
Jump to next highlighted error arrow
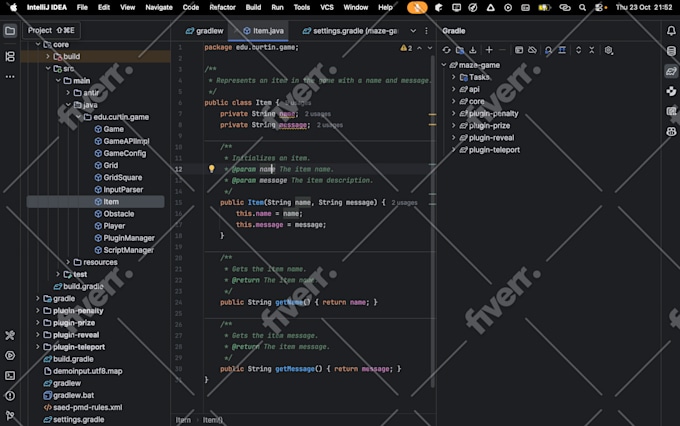click(430, 48)
